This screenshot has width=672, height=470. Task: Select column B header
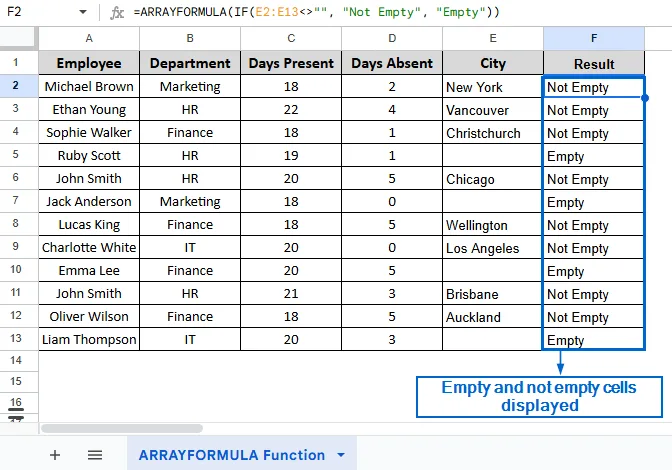[x=190, y=39]
